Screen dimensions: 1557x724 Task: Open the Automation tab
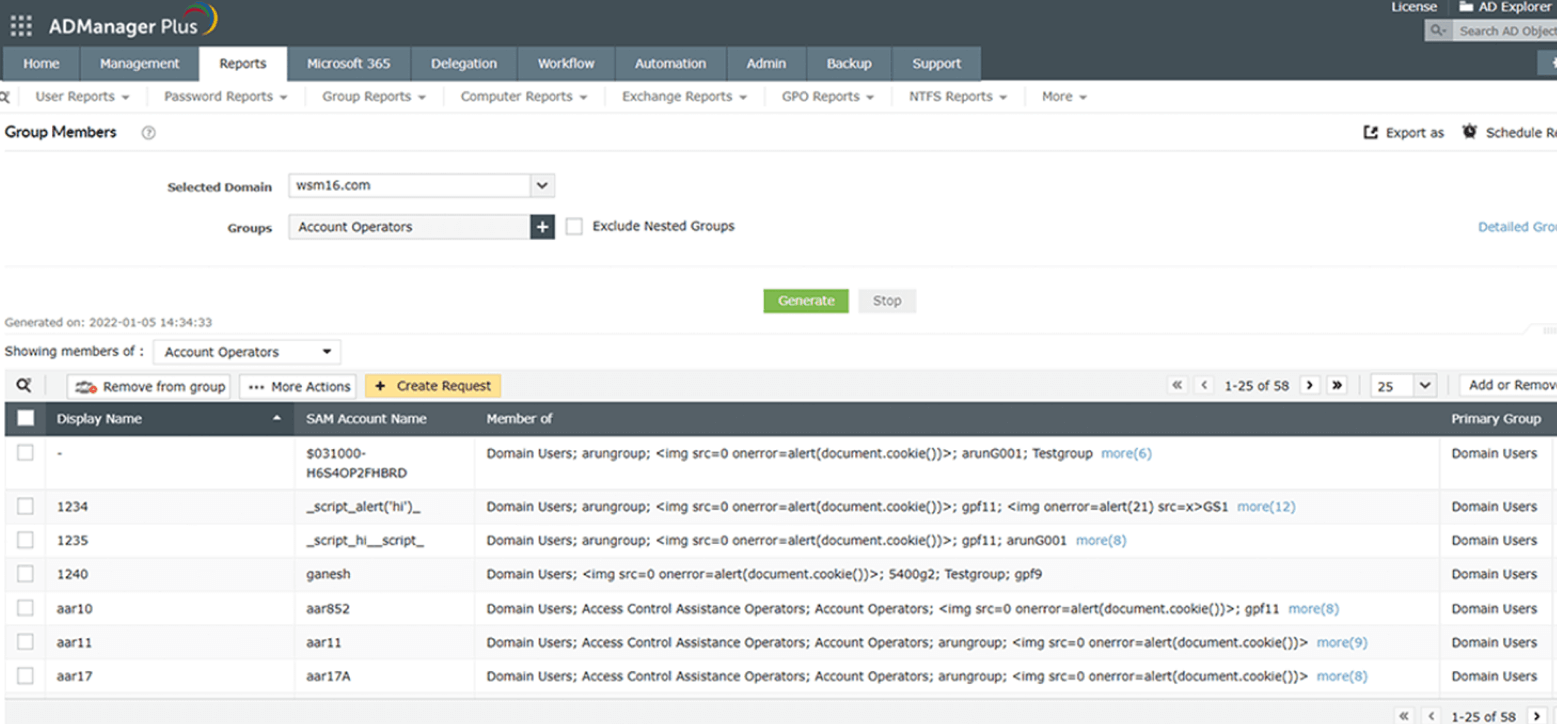pyautogui.click(x=670, y=63)
